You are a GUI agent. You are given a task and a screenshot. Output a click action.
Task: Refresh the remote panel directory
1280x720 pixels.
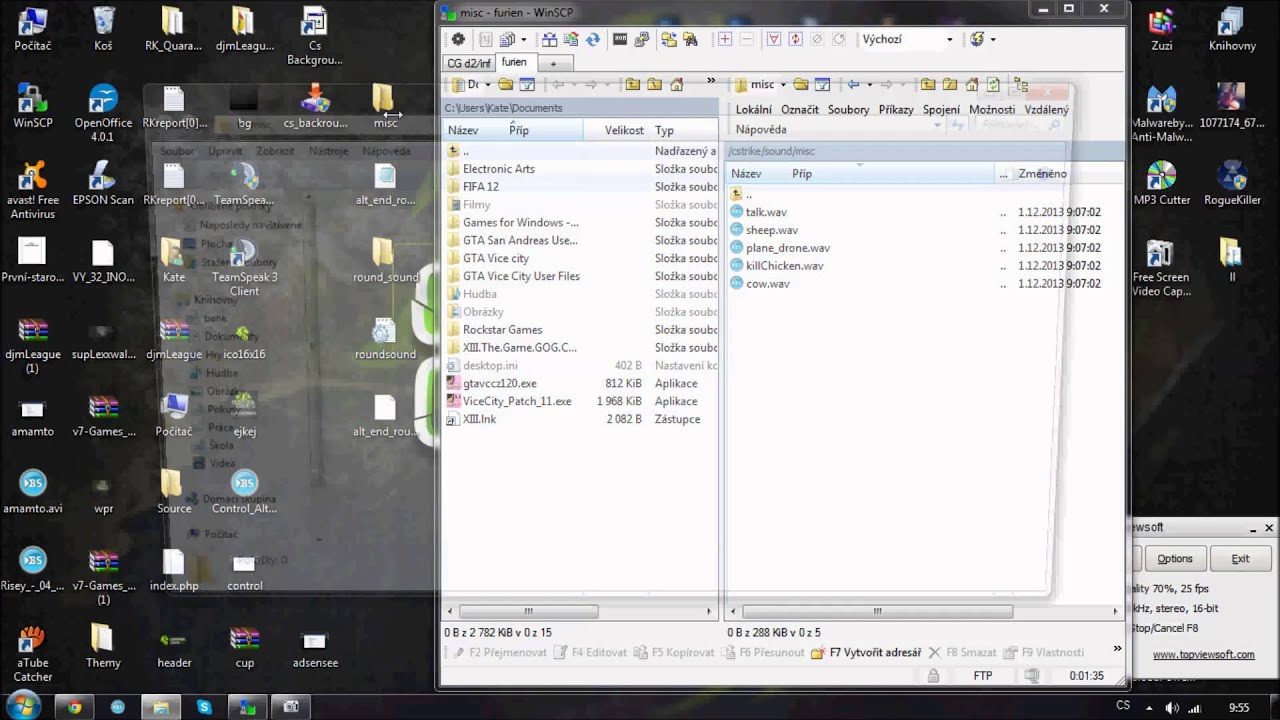(992, 85)
